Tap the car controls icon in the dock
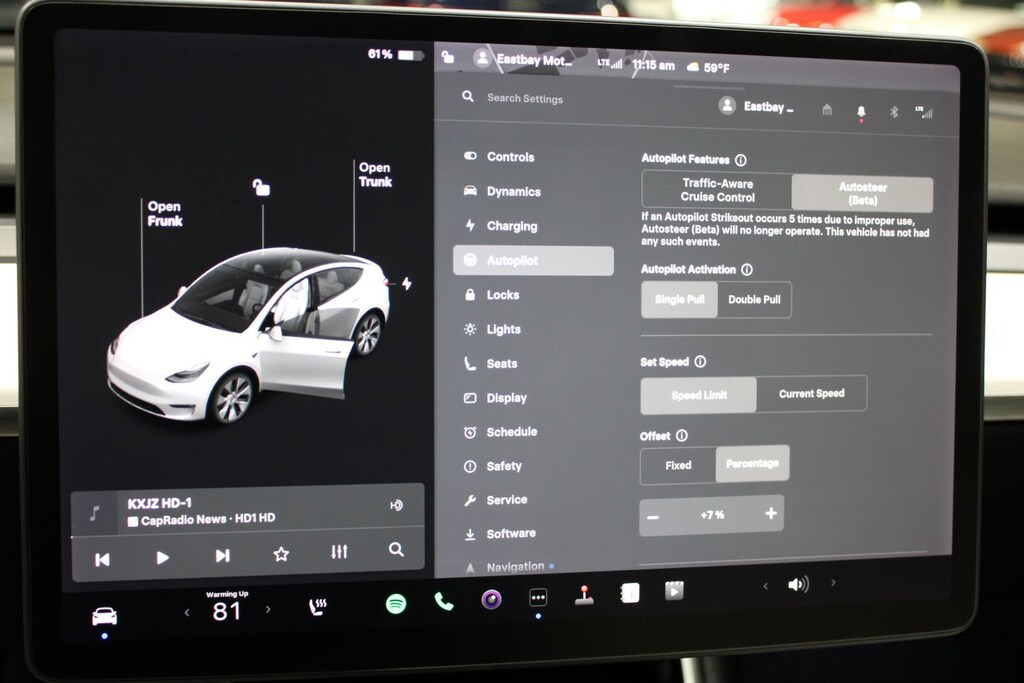Viewport: 1024px width, 683px height. pyautogui.click(x=104, y=616)
